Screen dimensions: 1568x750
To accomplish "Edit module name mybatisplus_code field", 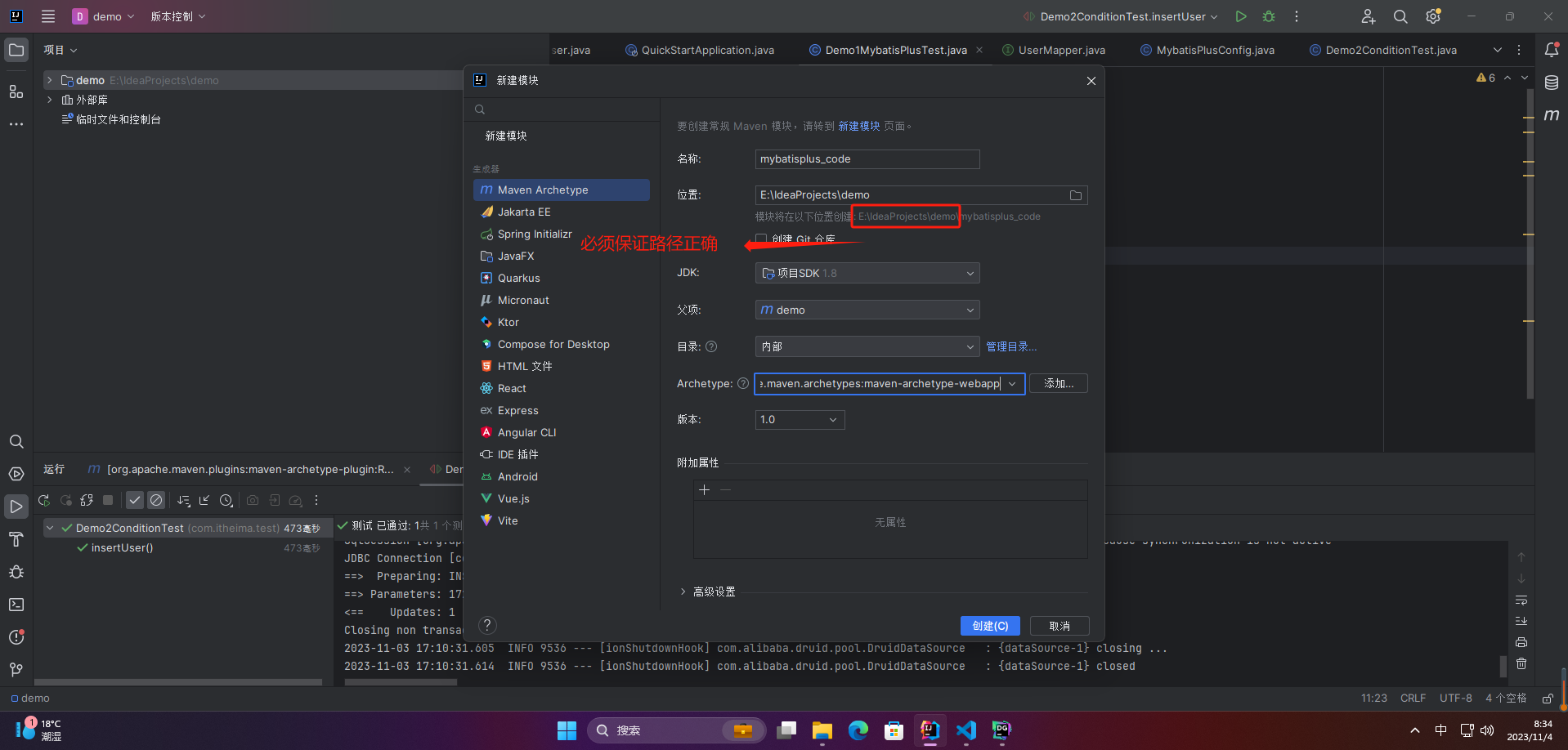I will pyautogui.click(x=867, y=159).
